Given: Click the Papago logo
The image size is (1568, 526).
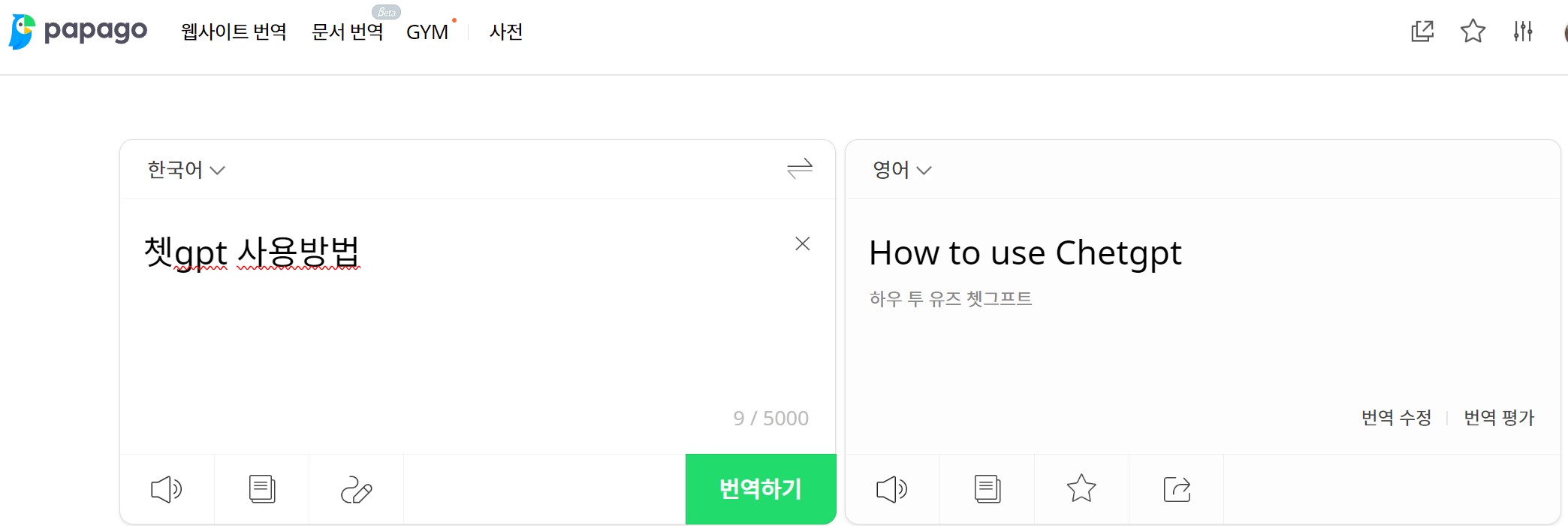Looking at the screenshot, I should 77,30.
